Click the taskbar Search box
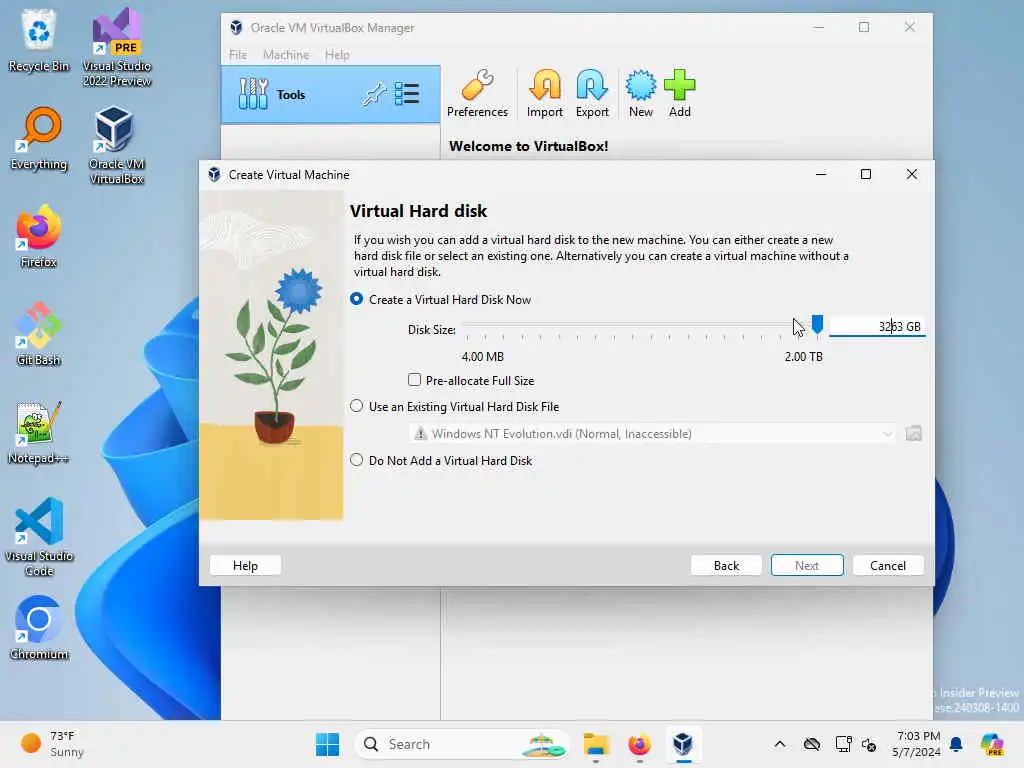The width and height of the screenshot is (1024, 768). click(462, 744)
